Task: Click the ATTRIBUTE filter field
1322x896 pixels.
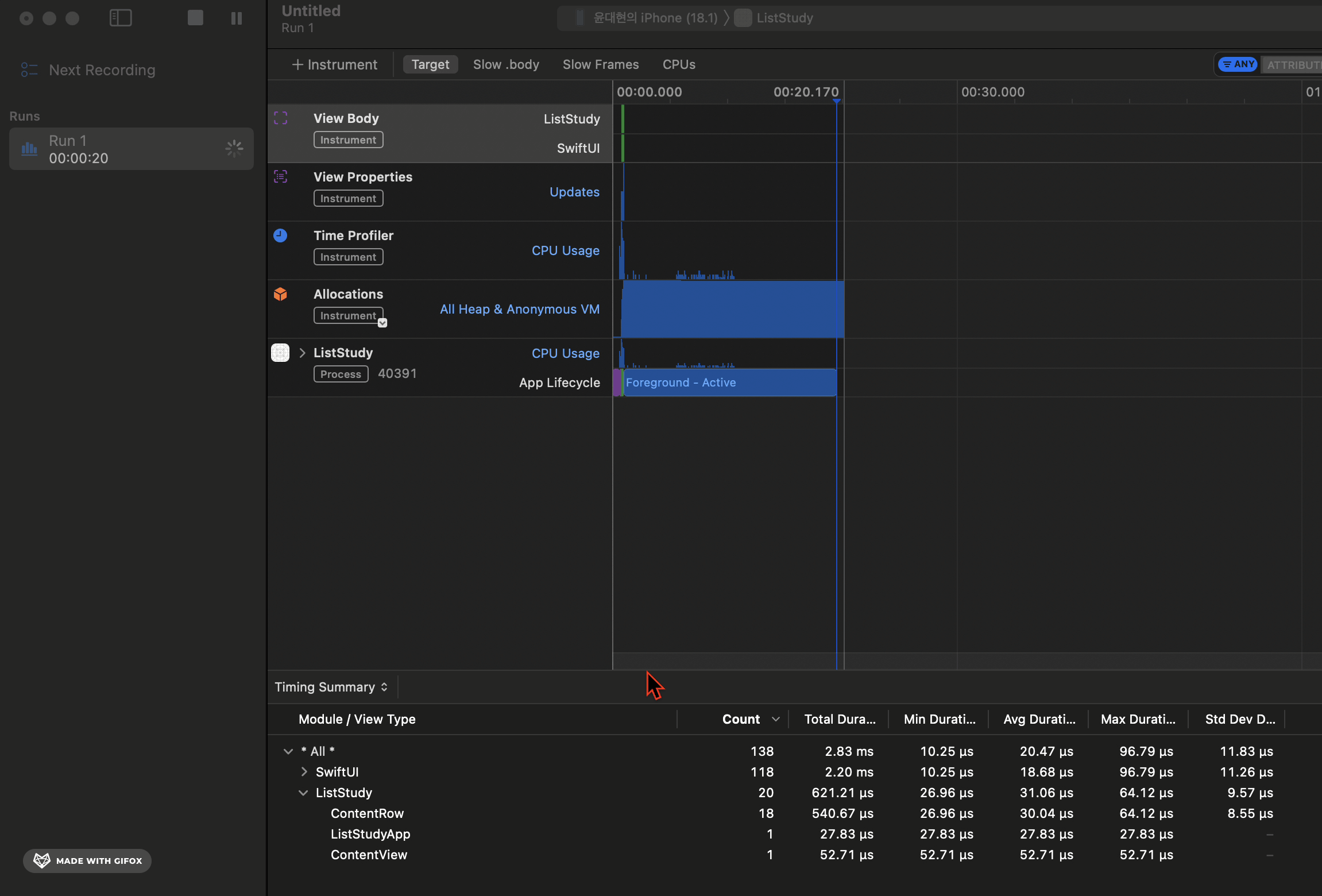Action: (1292, 65)
